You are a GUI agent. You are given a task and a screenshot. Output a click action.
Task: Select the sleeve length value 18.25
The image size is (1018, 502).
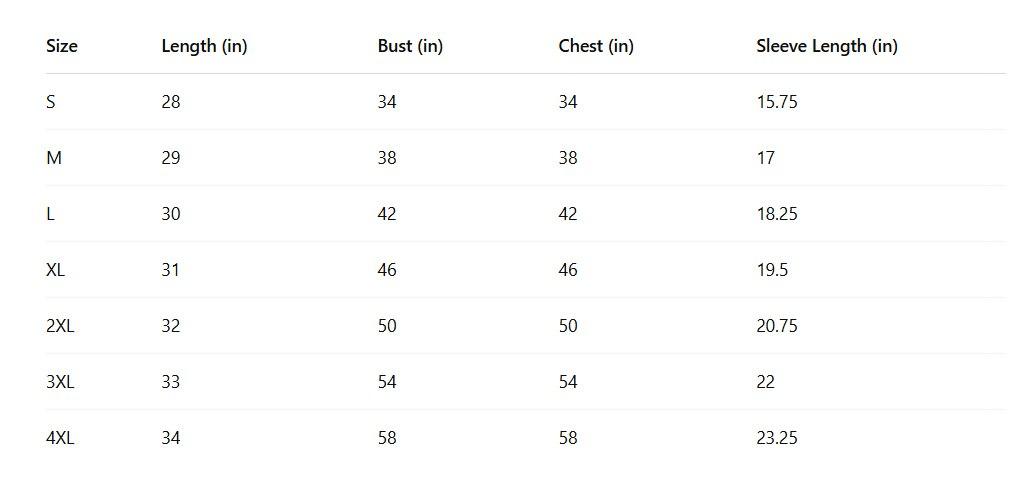click(x=777, y=214)
